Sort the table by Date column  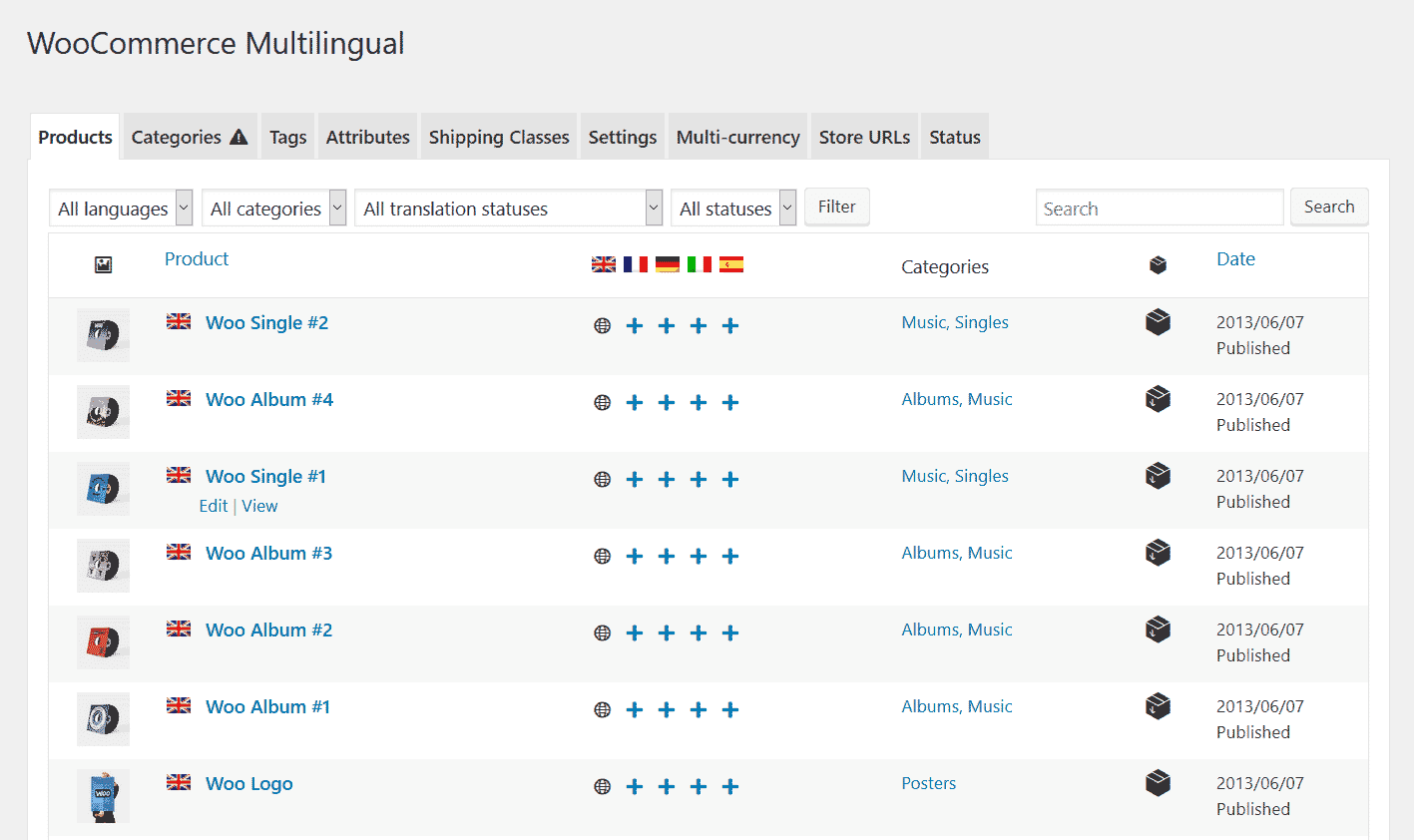click(x=1235, y=259)
